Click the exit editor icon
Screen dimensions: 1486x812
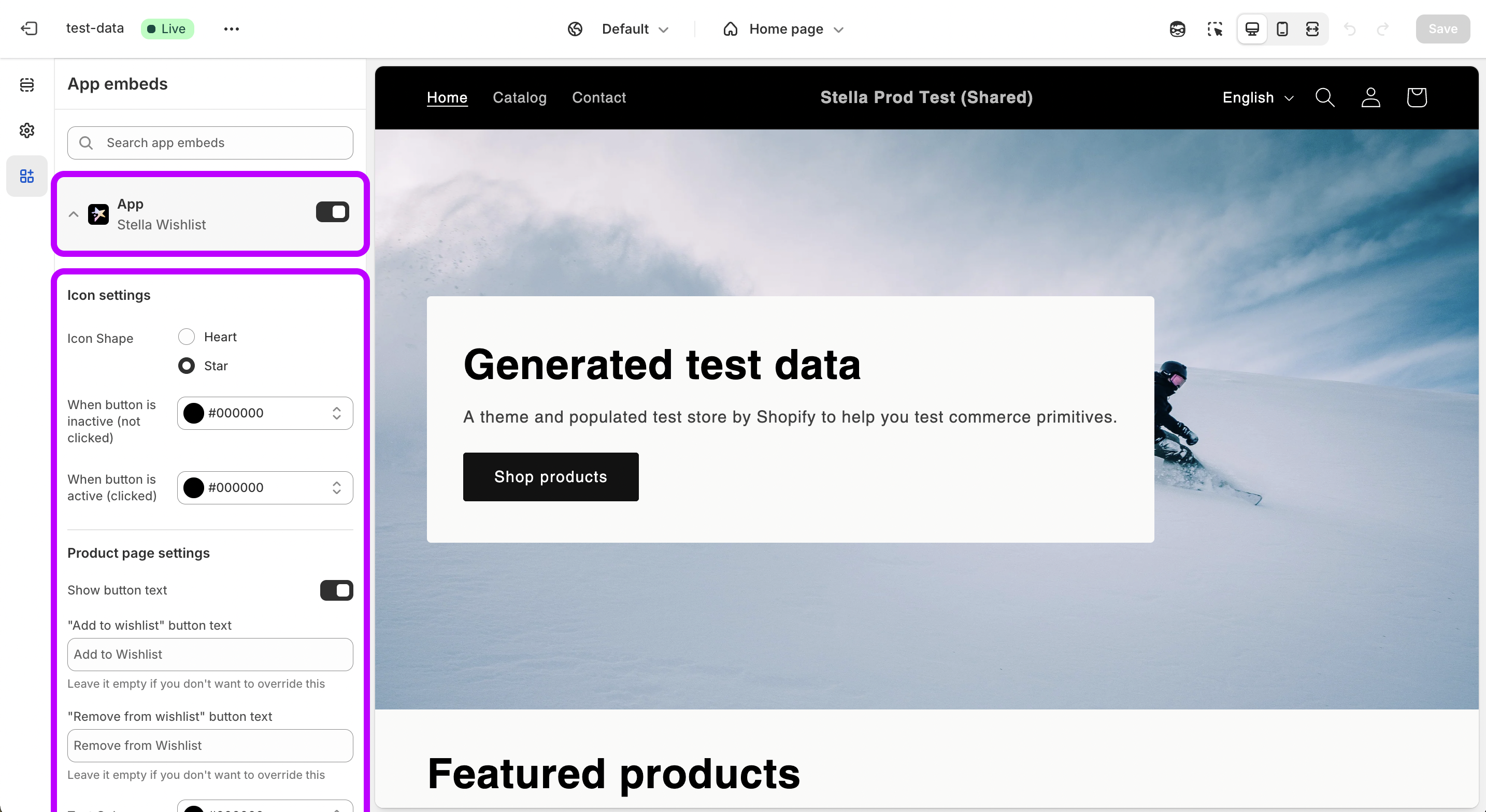(x=29, y=28)
